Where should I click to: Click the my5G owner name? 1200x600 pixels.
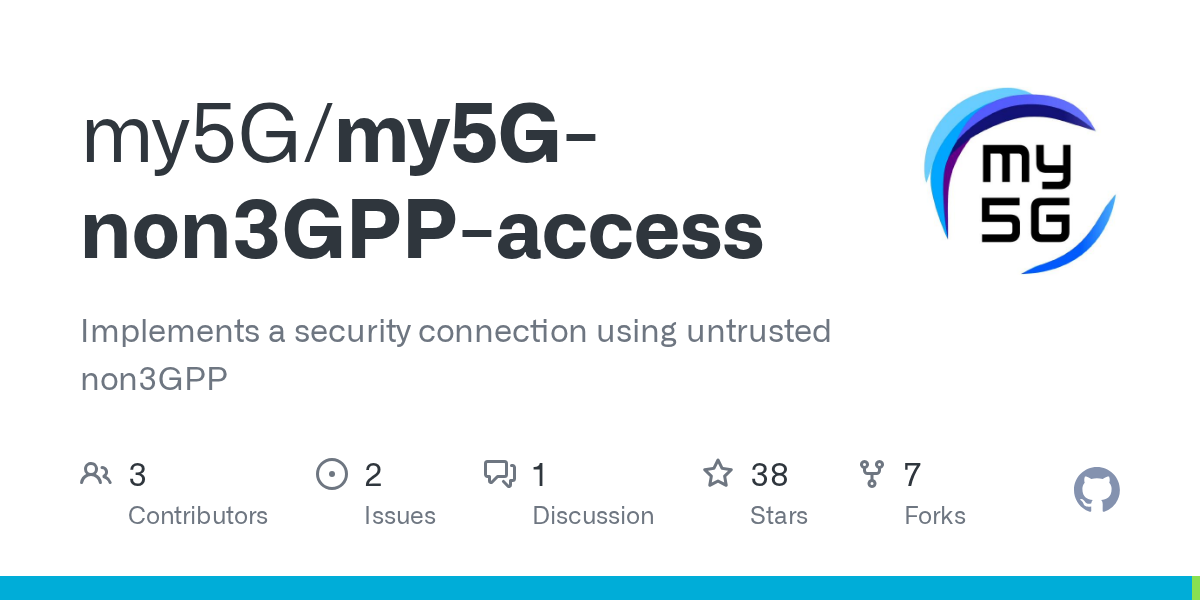[x=200, y=138]
